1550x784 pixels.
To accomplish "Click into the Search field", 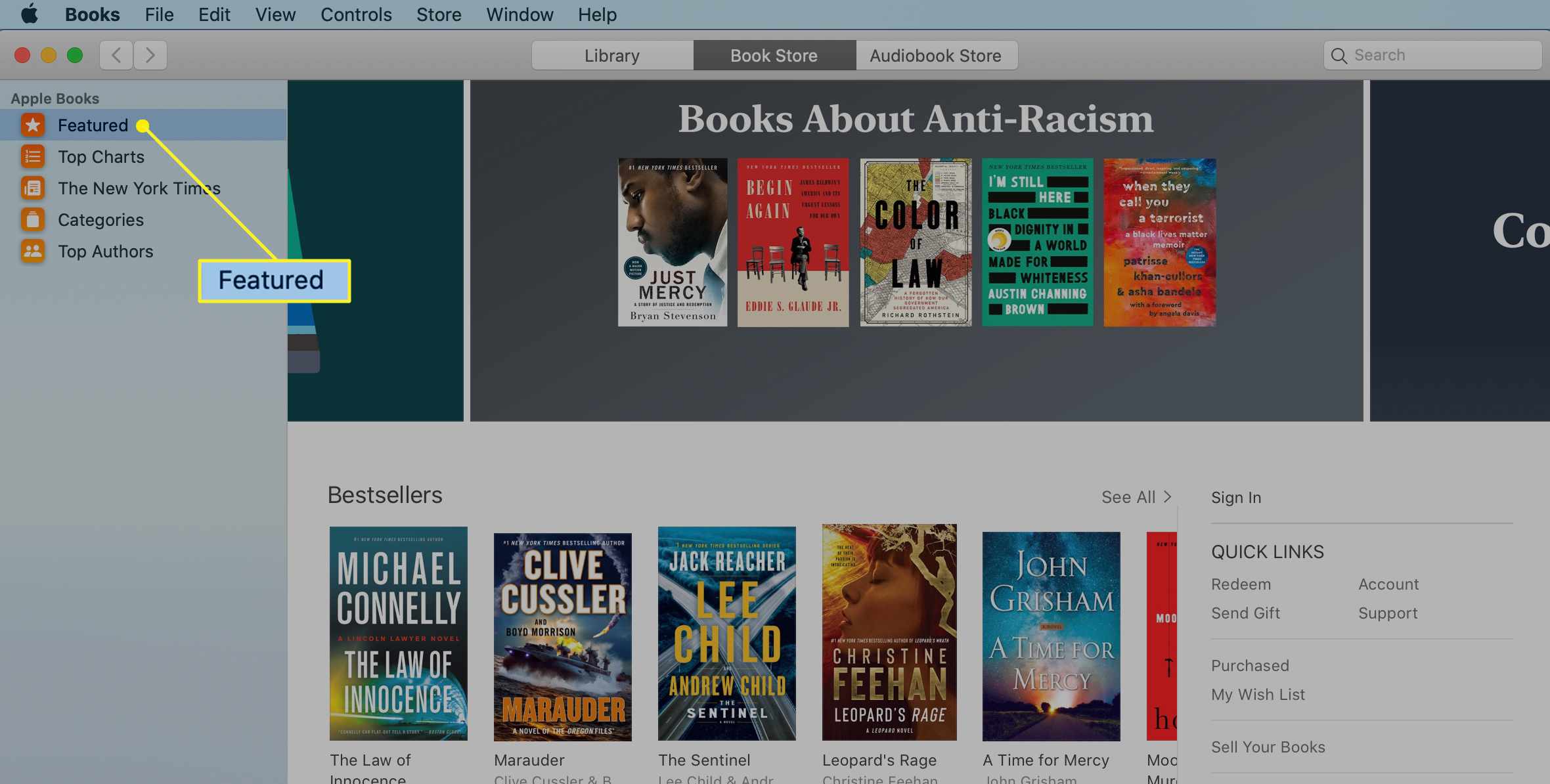I will [x=1432, y=55].
